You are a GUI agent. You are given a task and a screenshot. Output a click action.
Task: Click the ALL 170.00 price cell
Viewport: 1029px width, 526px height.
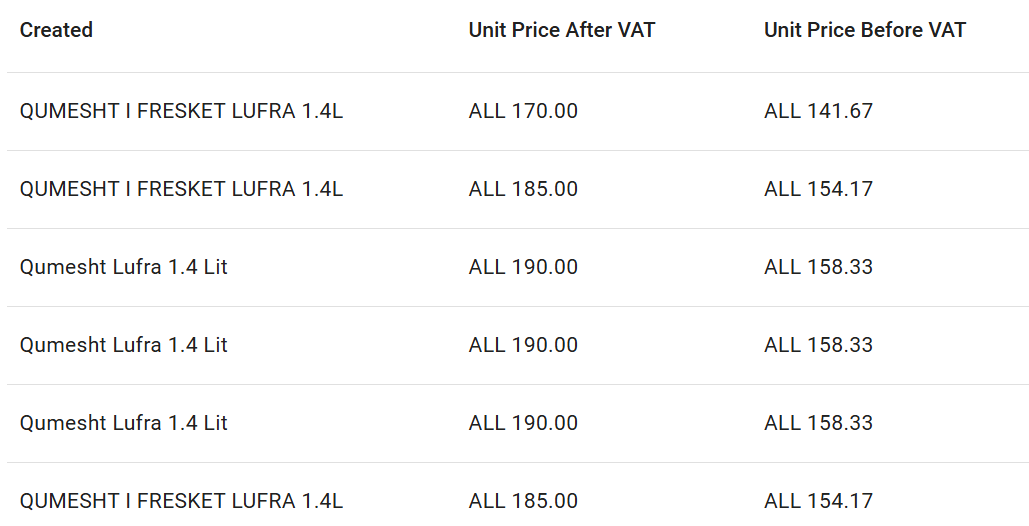click(523, 111)
